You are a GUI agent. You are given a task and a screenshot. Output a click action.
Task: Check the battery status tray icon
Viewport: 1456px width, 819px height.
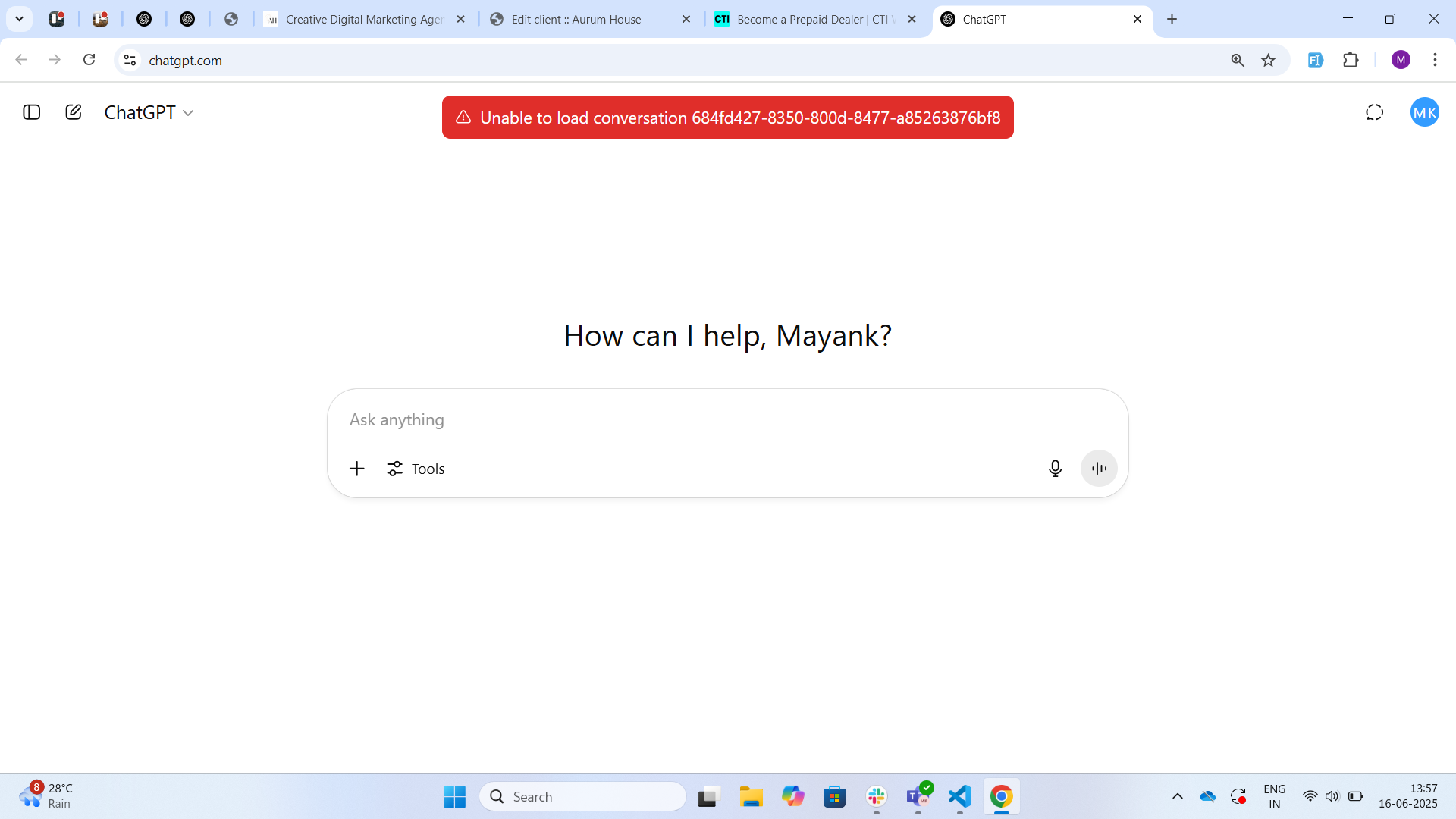[1355, 796]
